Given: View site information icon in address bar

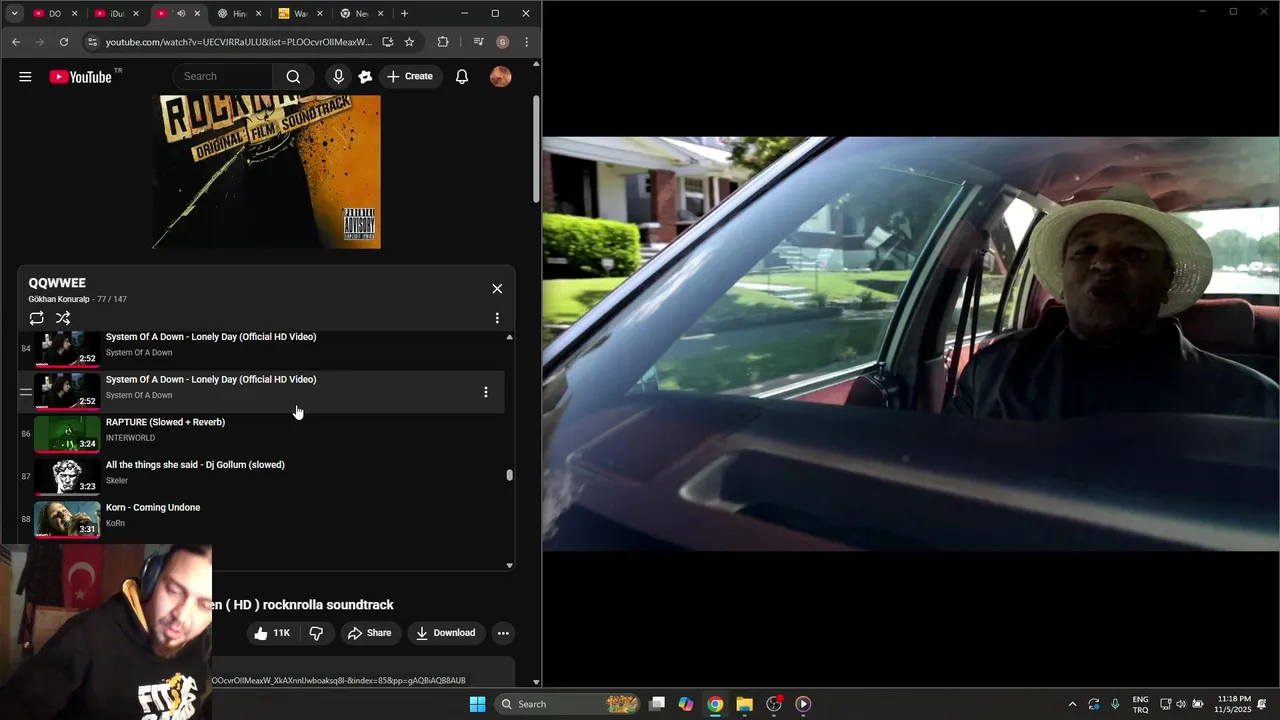Looking at the screenshot, I should click(x=92, y=42).
